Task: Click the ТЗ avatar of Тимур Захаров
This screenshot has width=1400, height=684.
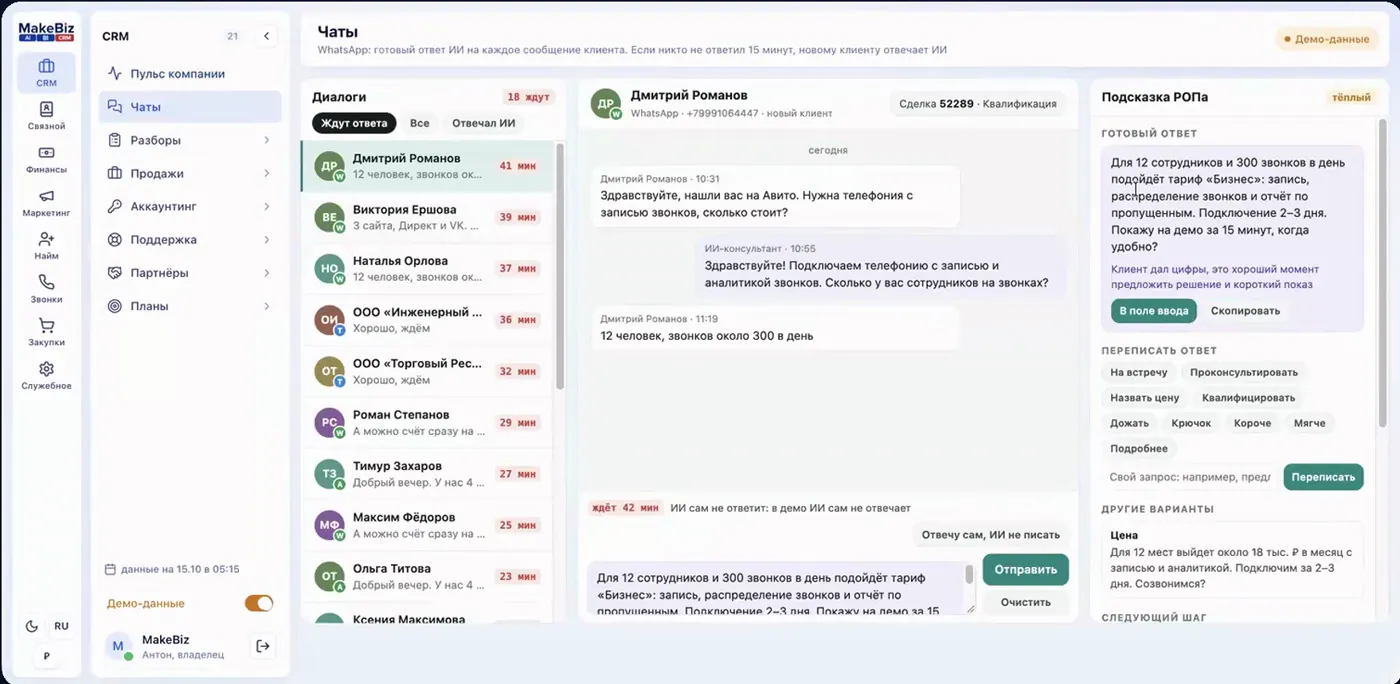Action: click(x=329, y=474)
